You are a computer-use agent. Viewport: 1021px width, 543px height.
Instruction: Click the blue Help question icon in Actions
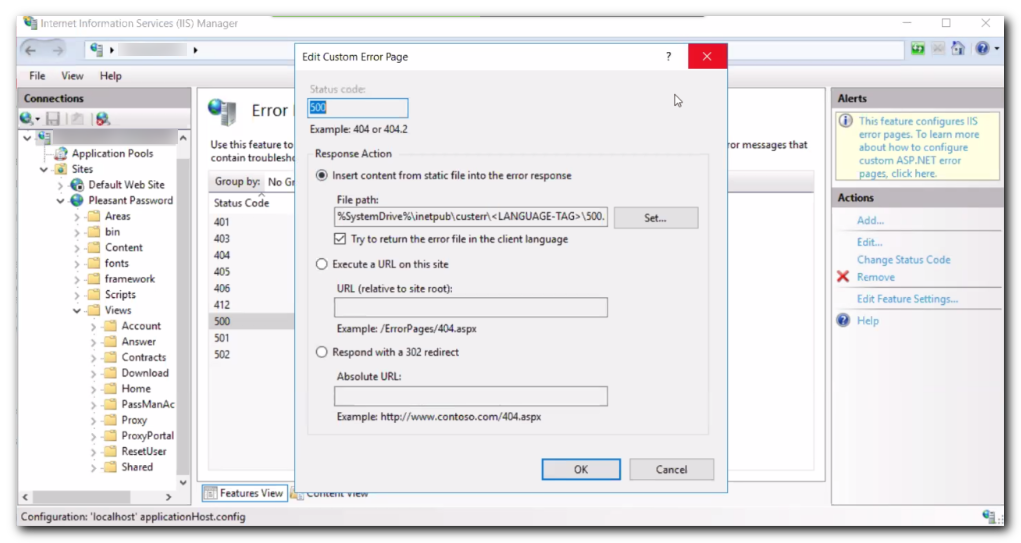pyautogui.click(x=843, y=320)
